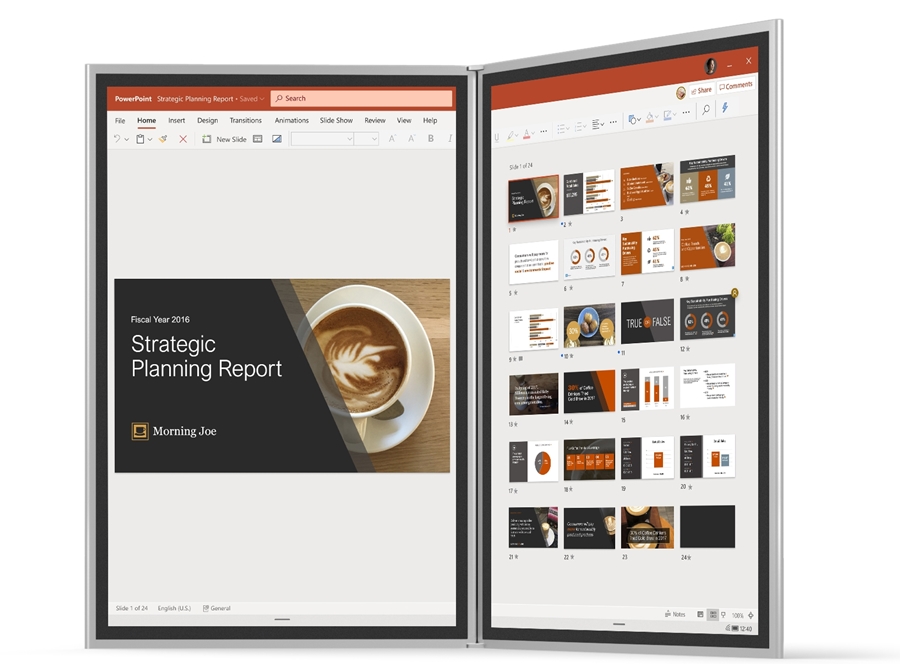Click the Undo arrow icon

(117, 139)
